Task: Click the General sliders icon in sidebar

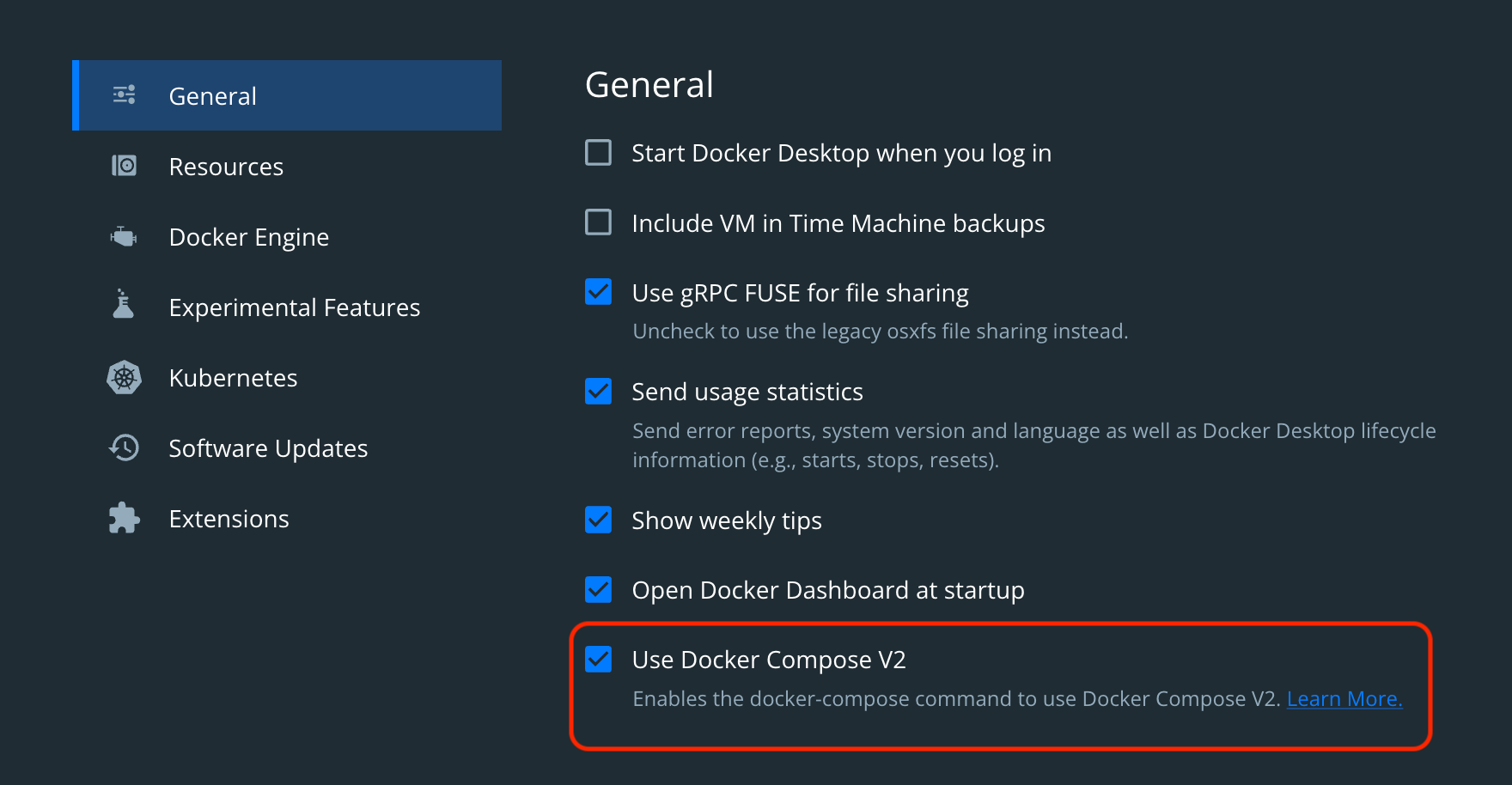Action: tap(125, 94)
